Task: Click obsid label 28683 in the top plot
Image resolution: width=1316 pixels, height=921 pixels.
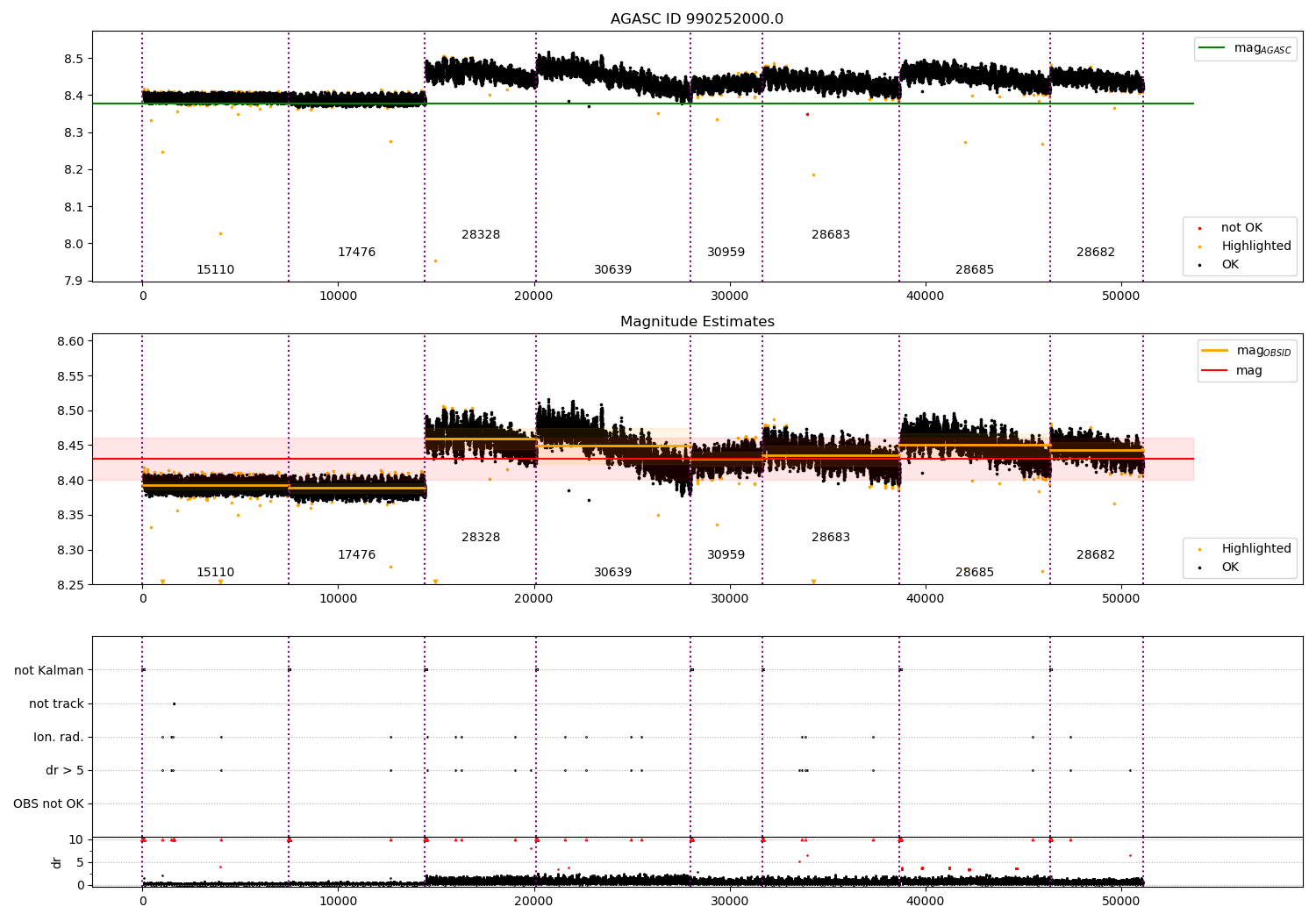Action: (831, 235)
